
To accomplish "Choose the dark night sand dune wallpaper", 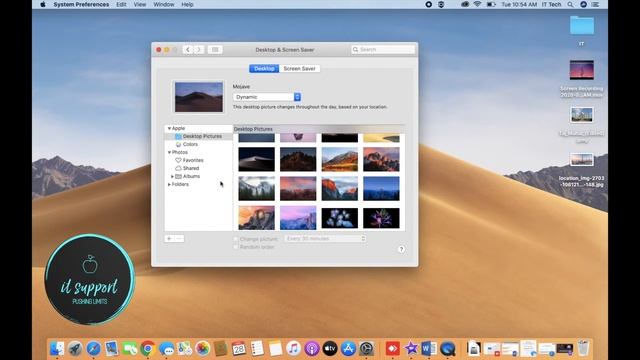I will [257, 159].
